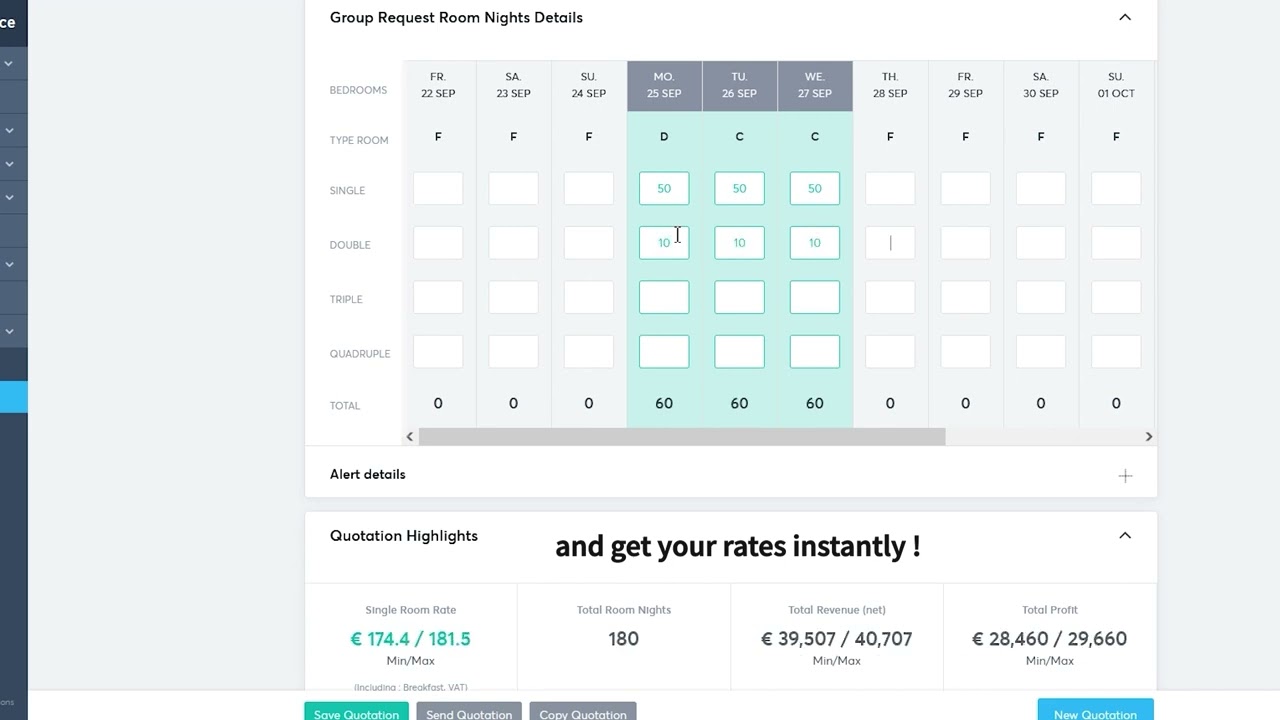This screenshot has width=1280, height=720.
Task: Click Double room field for Th. 28 Sep
Action: [x=890, y=243]
